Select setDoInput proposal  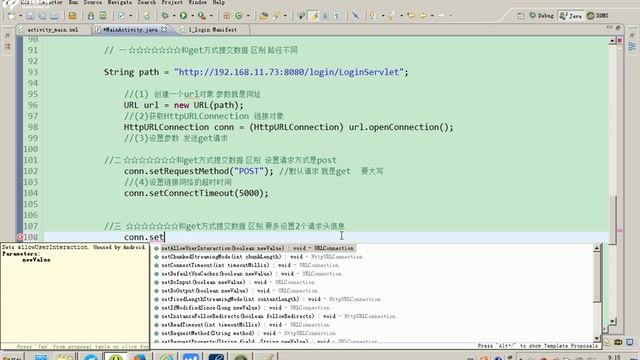coord(235,282)
